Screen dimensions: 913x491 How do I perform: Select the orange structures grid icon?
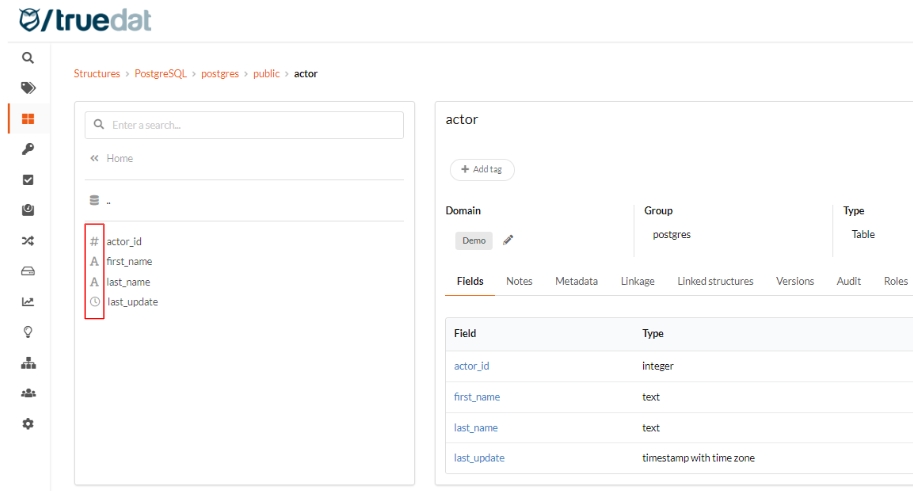coord(28,119)
